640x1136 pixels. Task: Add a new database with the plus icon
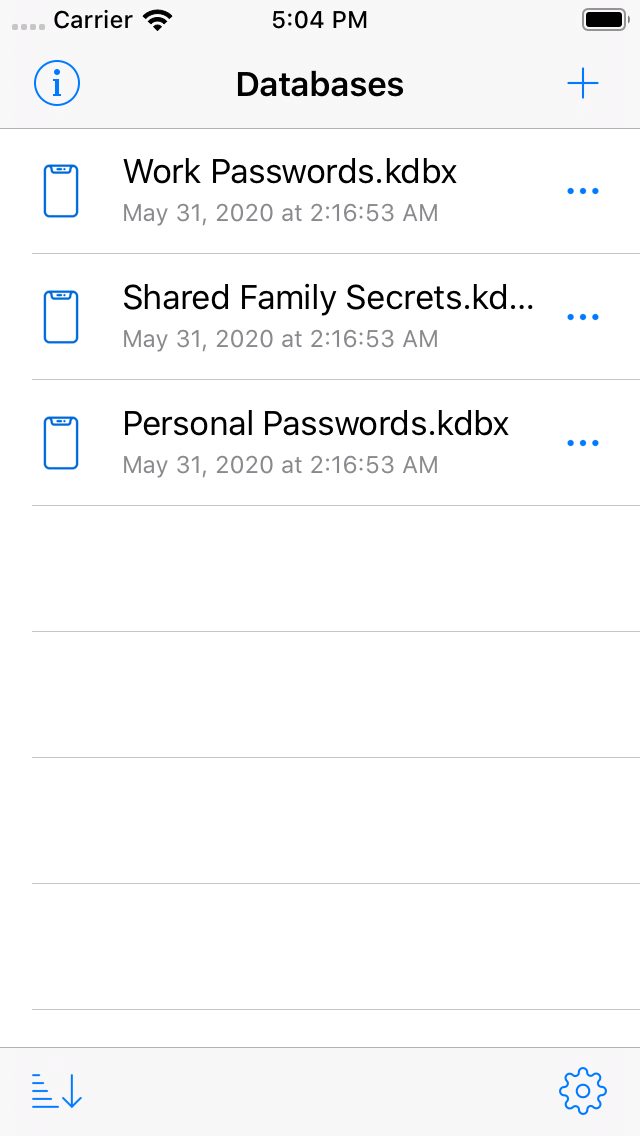point(583,84)
